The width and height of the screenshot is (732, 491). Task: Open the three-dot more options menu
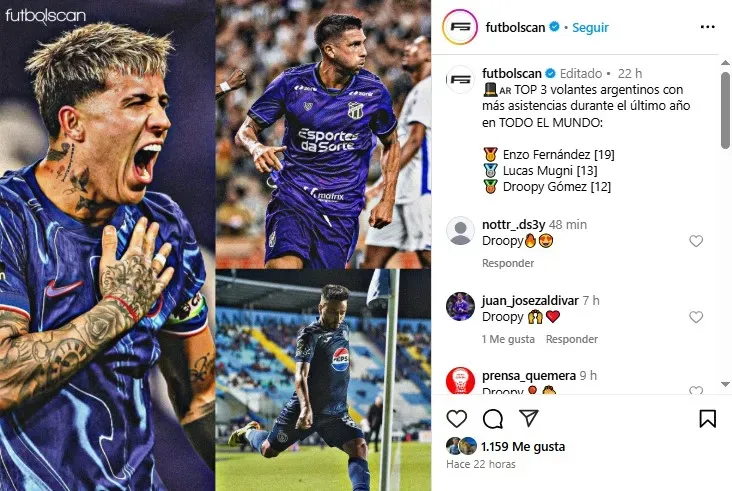tap(708, 27)
